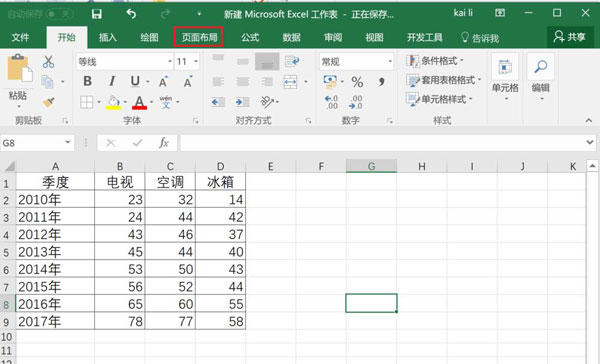Image resolution: width=600 pixels, height=364 pixels.
Task: Click the Format Painter brush icon
Action: (x=48, y=102)
